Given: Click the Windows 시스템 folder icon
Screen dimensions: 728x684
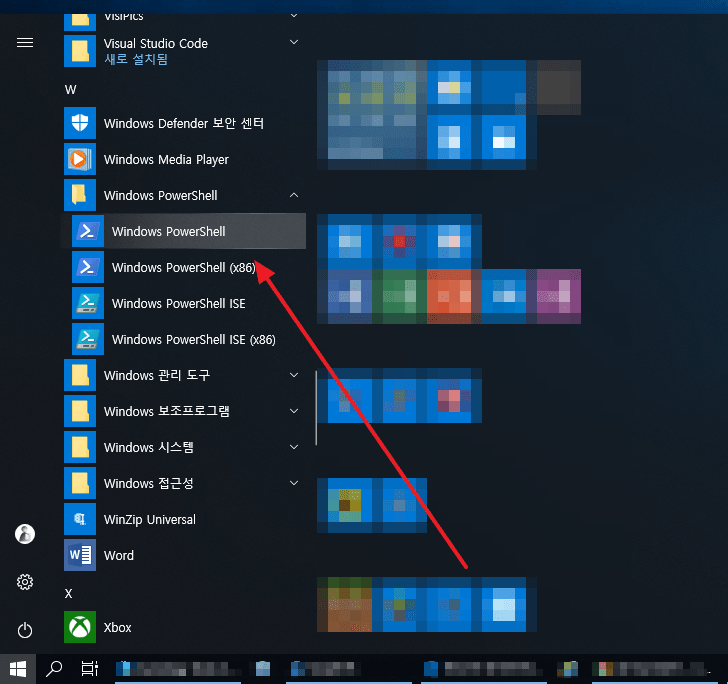Looking at the screenshot, I should pos(80,447).
